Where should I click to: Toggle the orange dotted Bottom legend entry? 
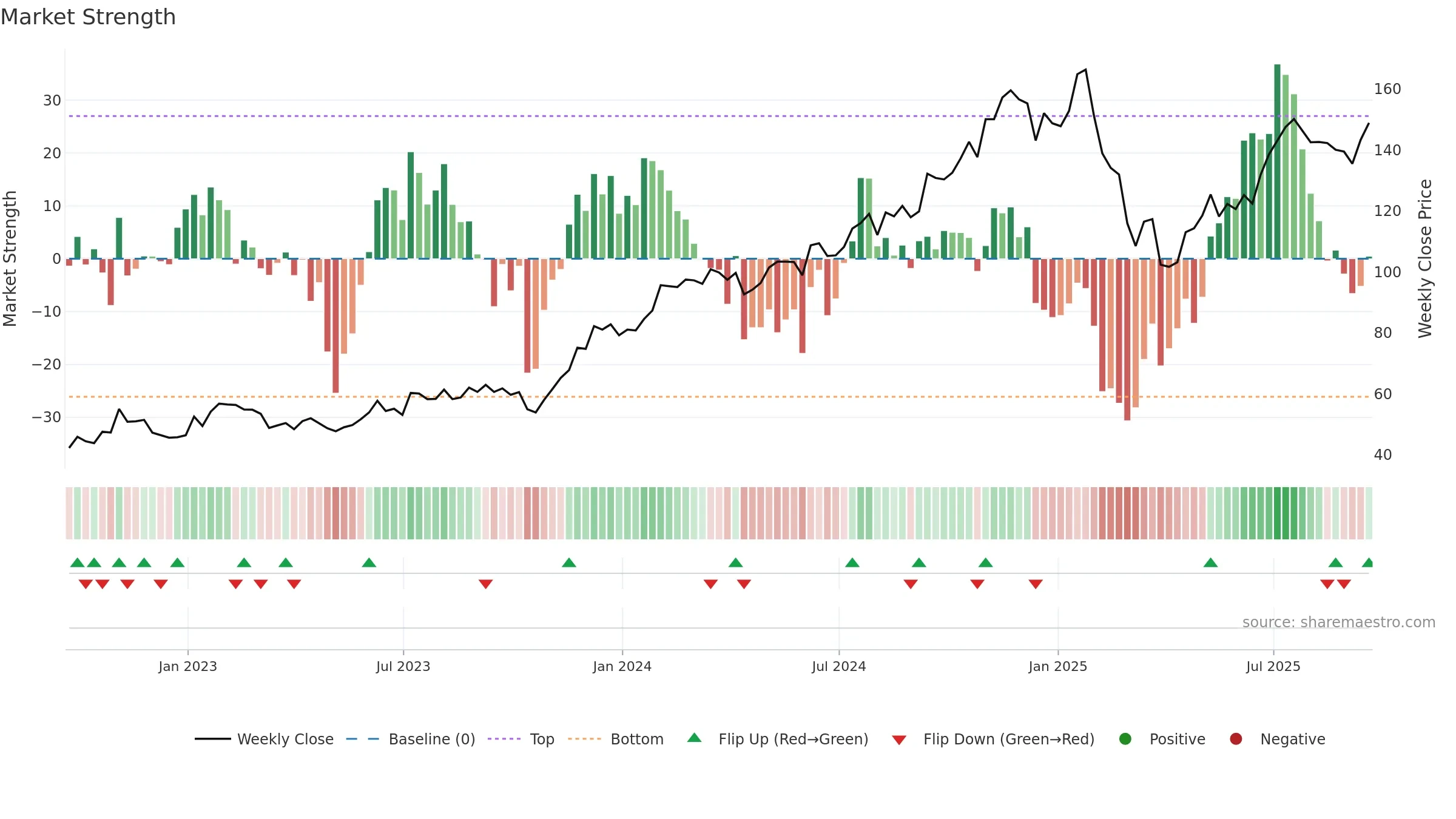pyautogui.click(x=616, y=739)
